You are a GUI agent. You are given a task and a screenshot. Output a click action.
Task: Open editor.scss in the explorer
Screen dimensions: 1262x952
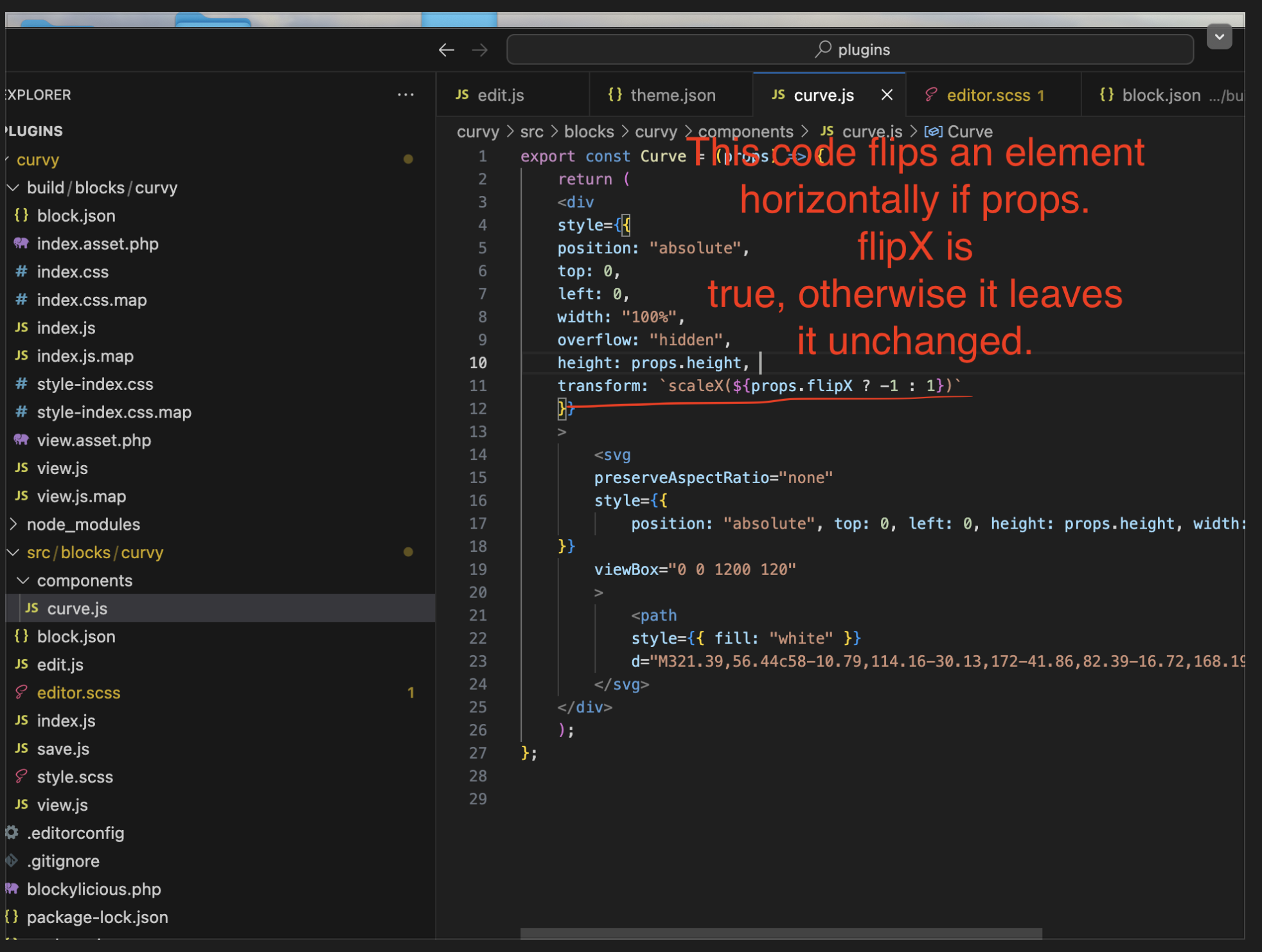point(221,692)
